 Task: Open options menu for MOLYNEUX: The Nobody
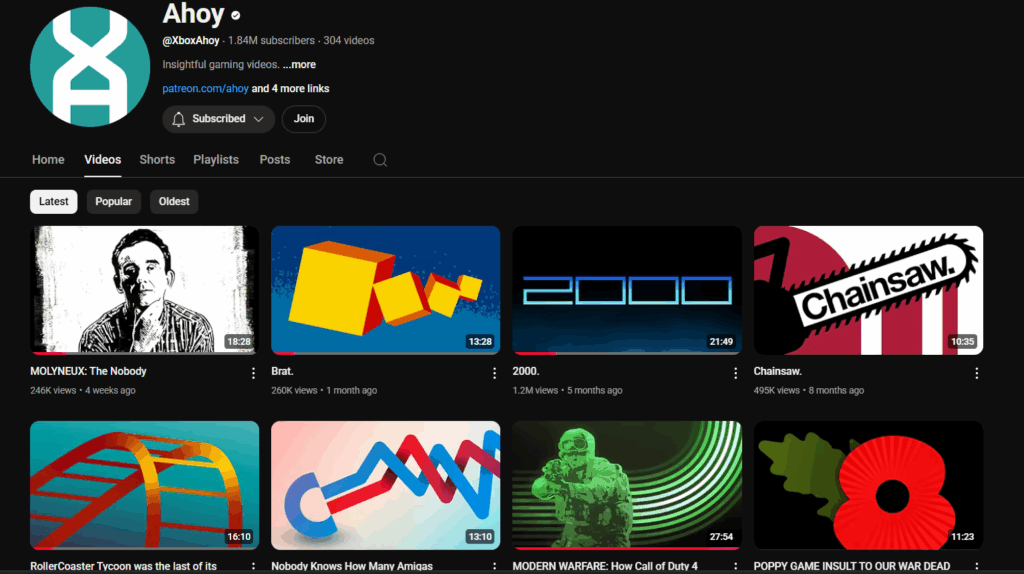[253, 373]
